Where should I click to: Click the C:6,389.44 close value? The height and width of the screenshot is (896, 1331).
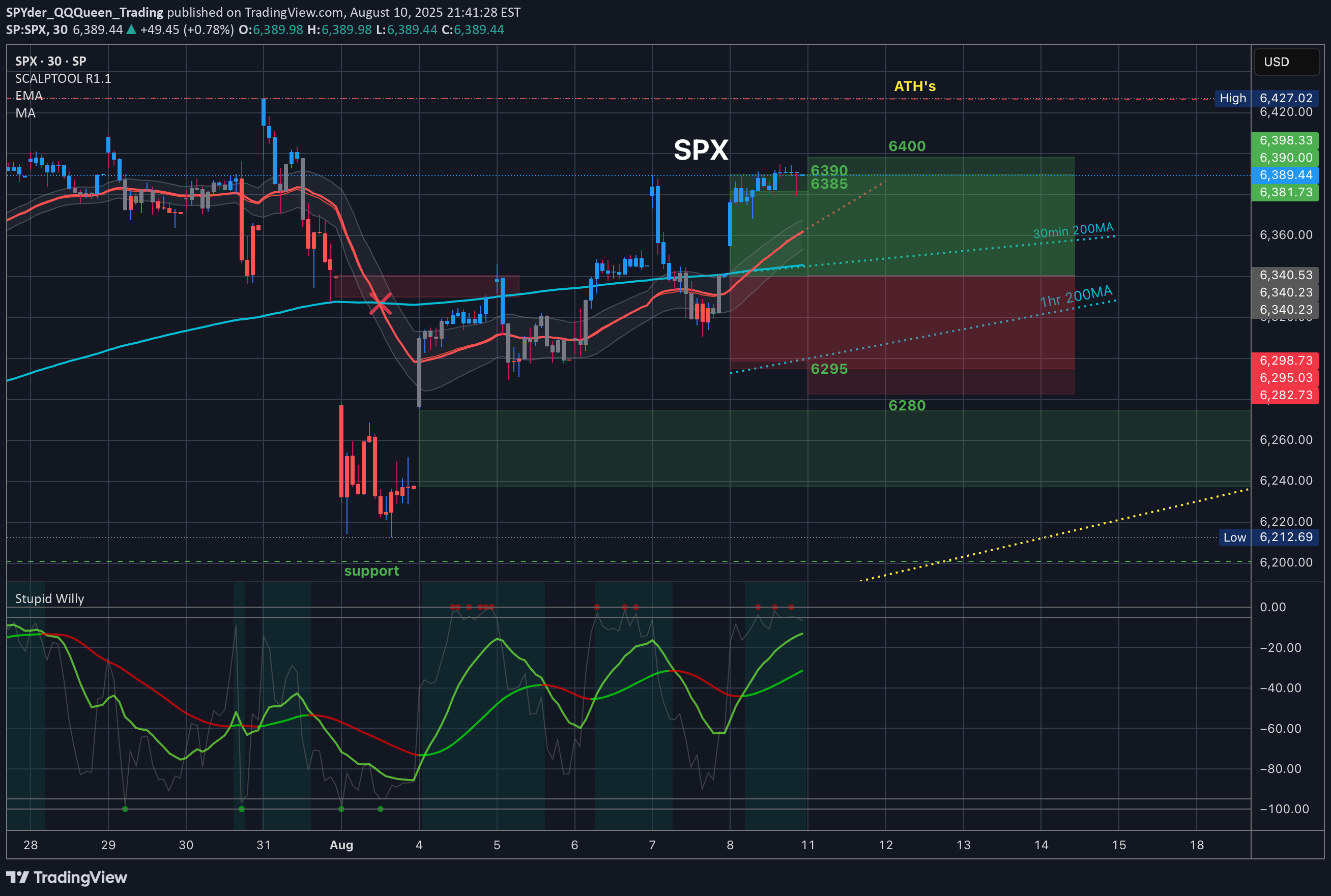pos(472,29)
